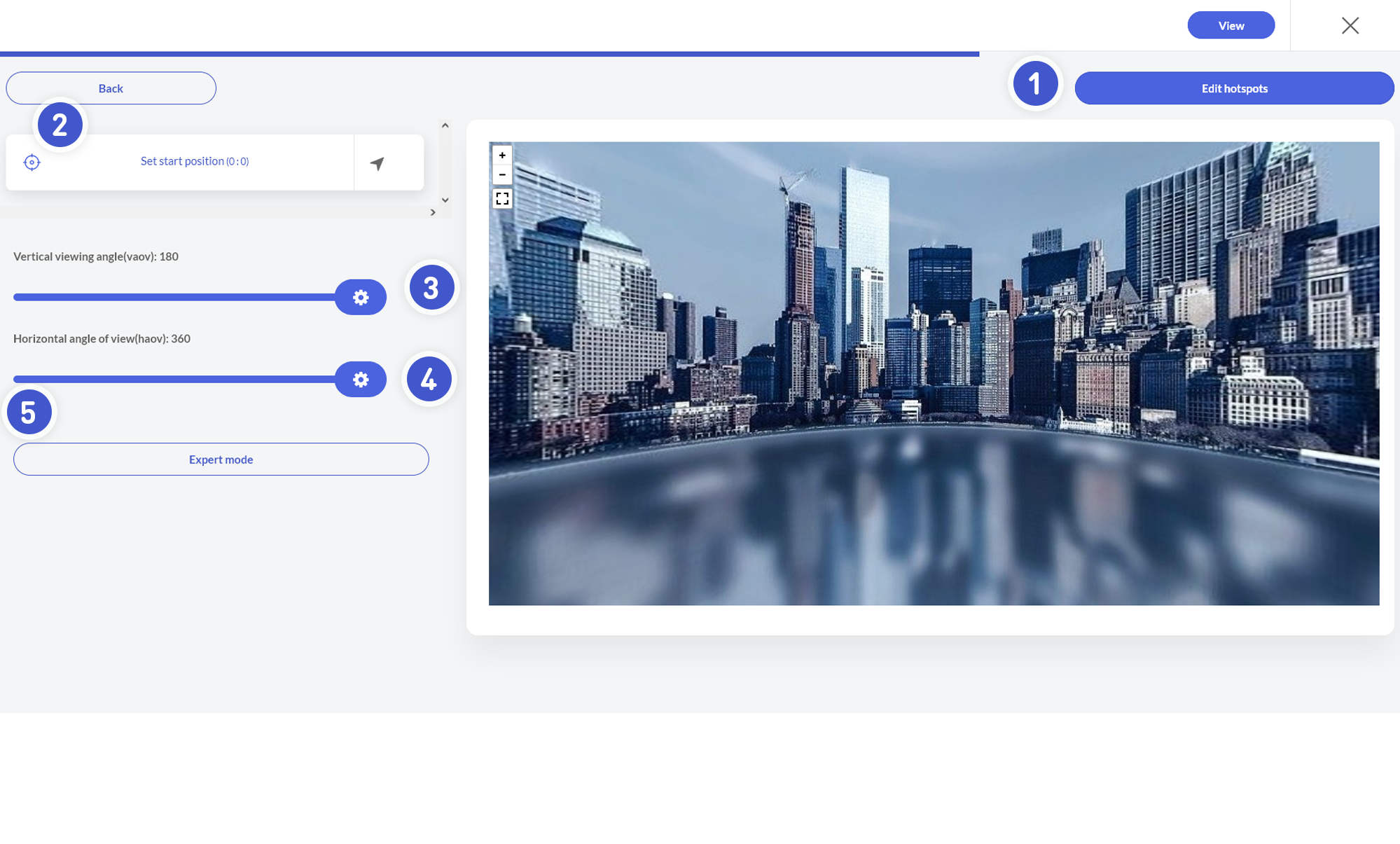Close the editor with the X icon
The height and width of the screenshot is (844, 1400).
(x=1350, y=26)
